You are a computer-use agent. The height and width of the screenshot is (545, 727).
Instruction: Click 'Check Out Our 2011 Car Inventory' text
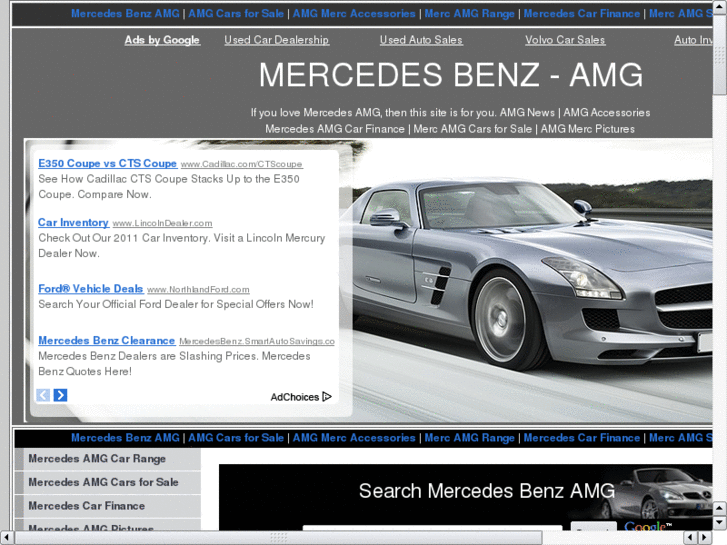(181, 245)
